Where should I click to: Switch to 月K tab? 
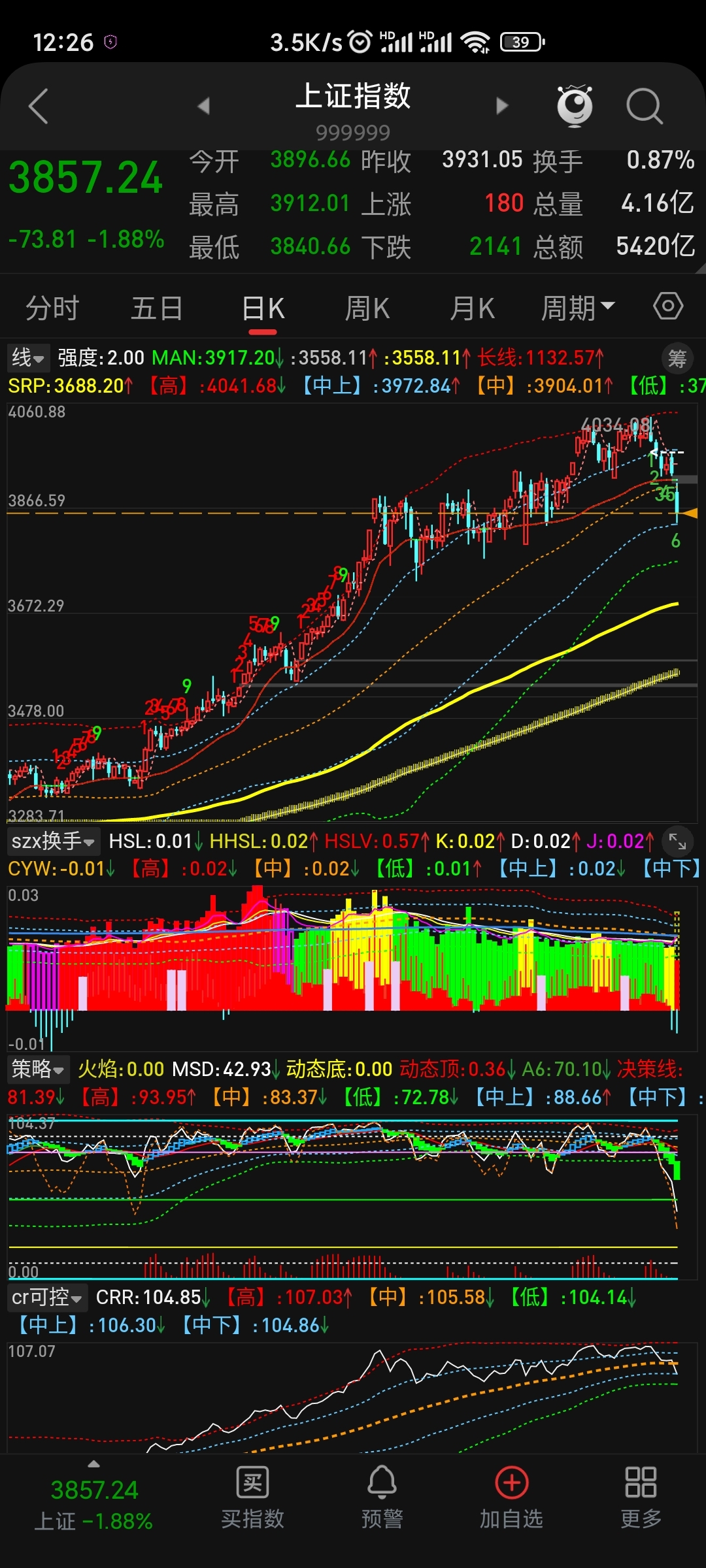[x=472, y=308]
